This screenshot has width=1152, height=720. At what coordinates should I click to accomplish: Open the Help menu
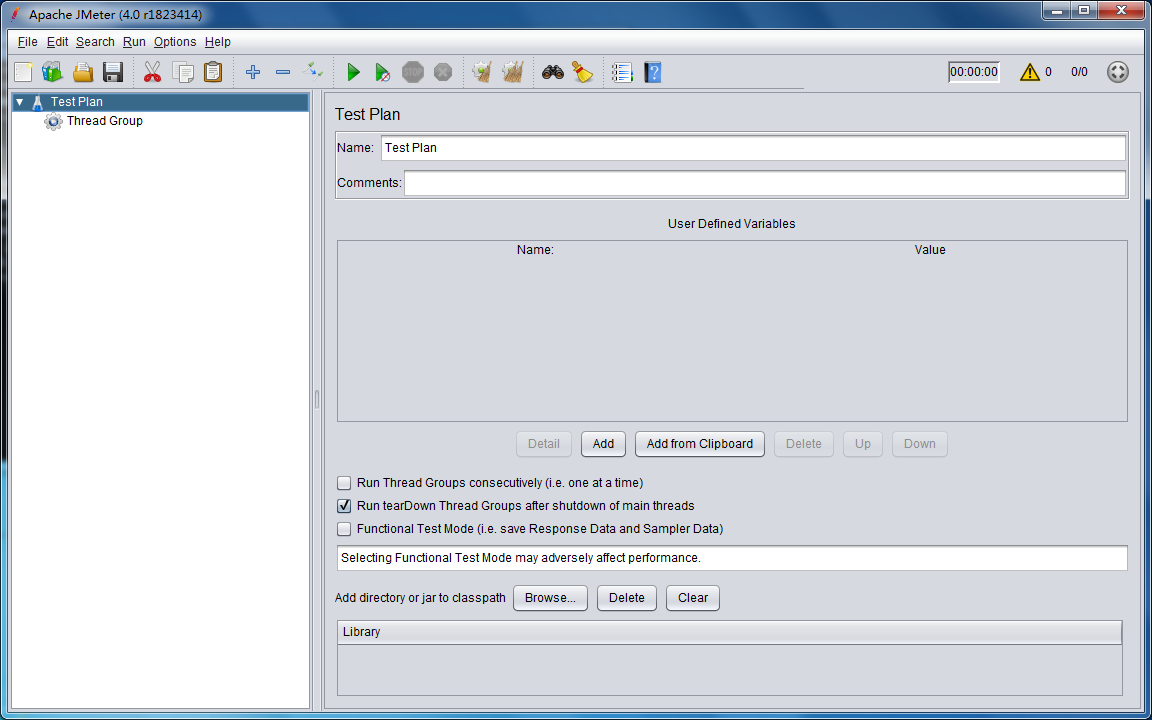pyautogui.click(x=217, y=42)
